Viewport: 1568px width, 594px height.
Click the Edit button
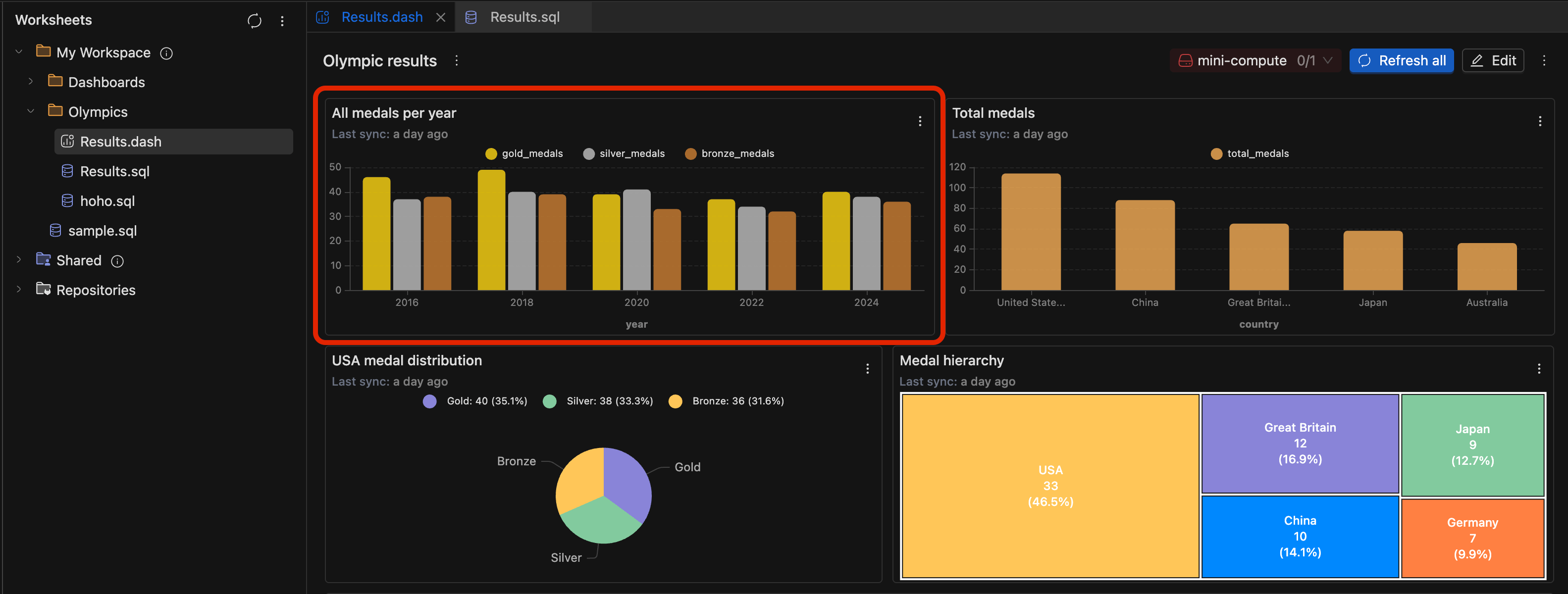pos(1493,60)
